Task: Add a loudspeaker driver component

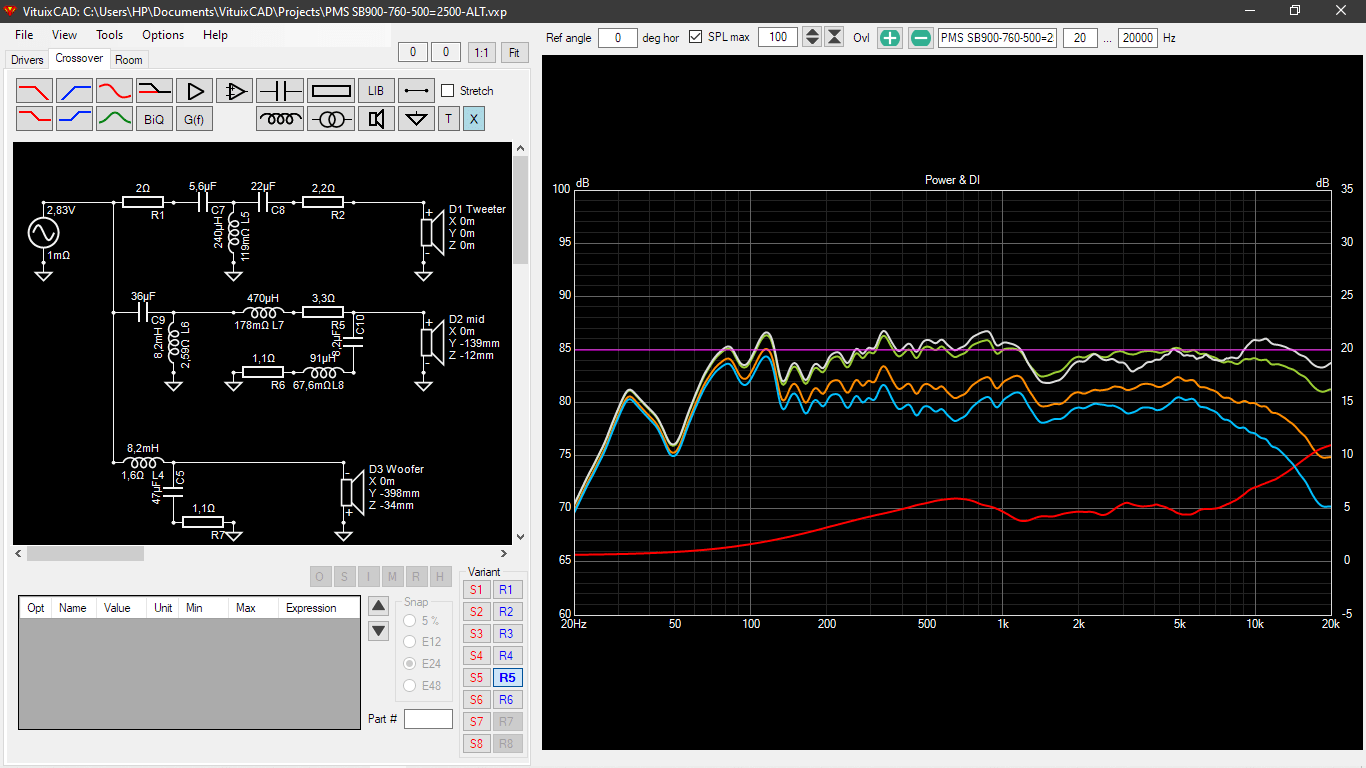Action: (x=376, y=119)
